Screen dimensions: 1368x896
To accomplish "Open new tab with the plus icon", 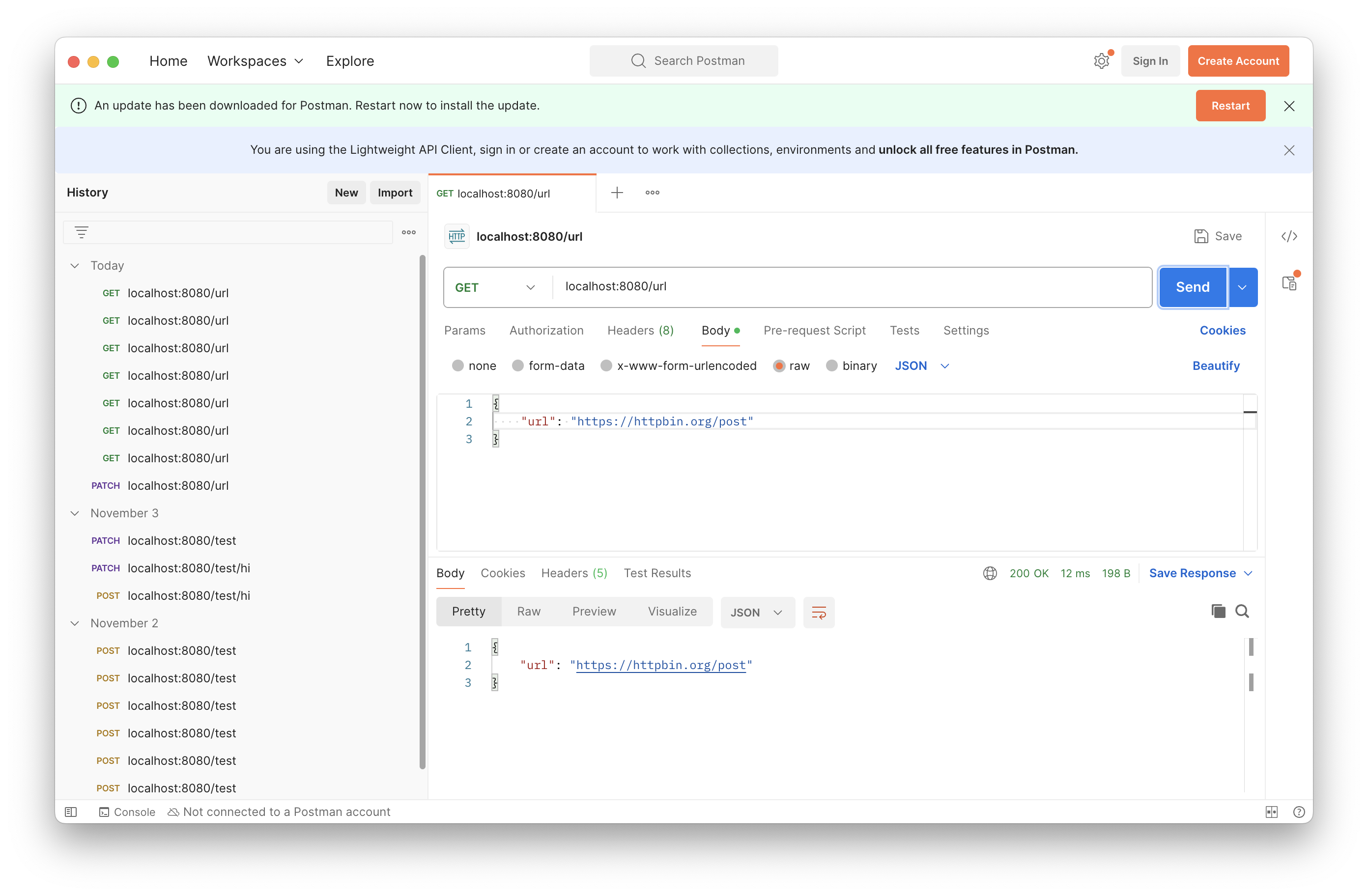I will point(617,193).
